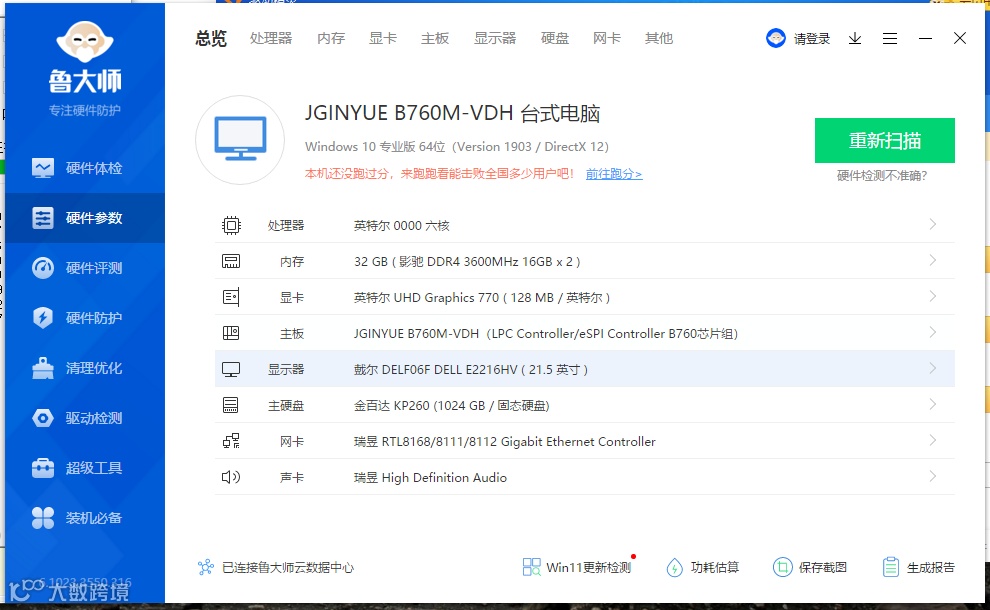Open 硬件防护 in the sidebar
The height and width of the screenshot is (610, 990).
85,318
